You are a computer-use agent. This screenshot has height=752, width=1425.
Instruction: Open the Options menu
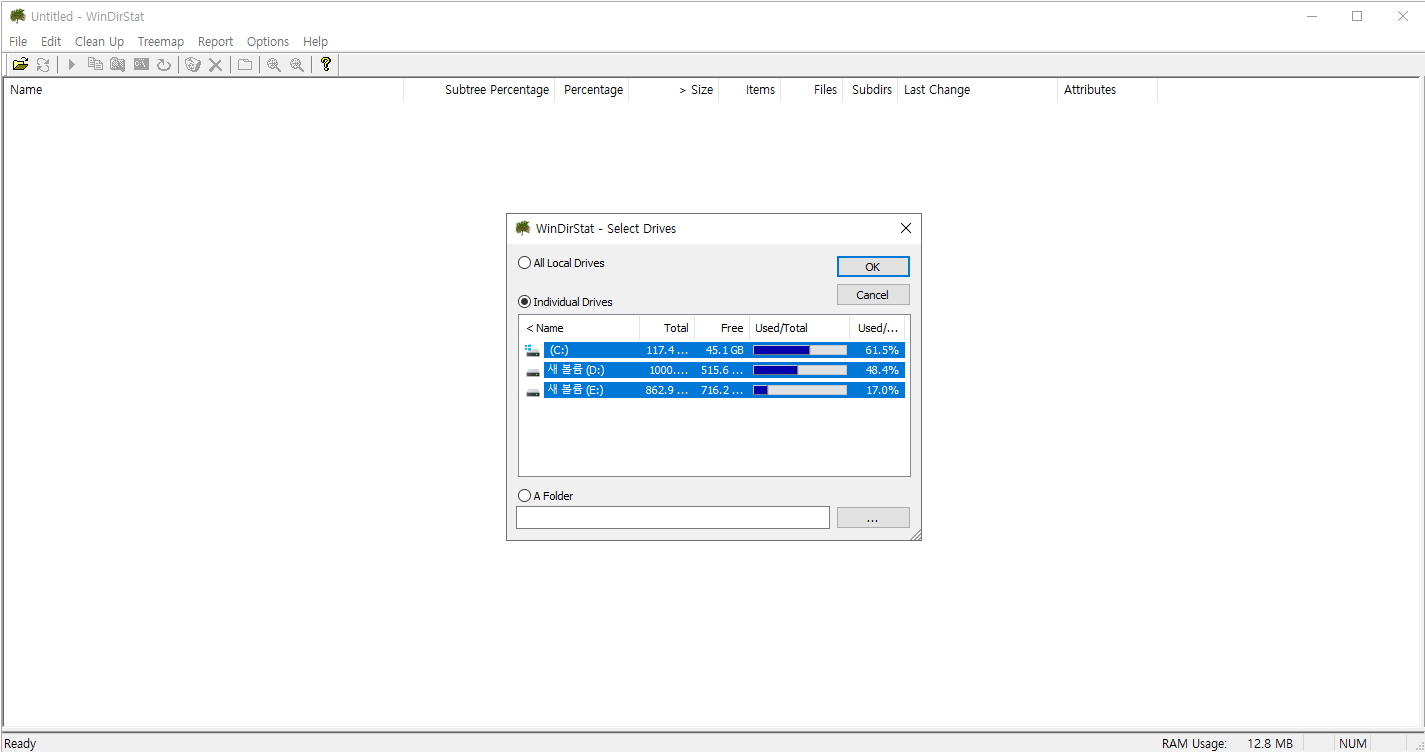pos(268,41)
